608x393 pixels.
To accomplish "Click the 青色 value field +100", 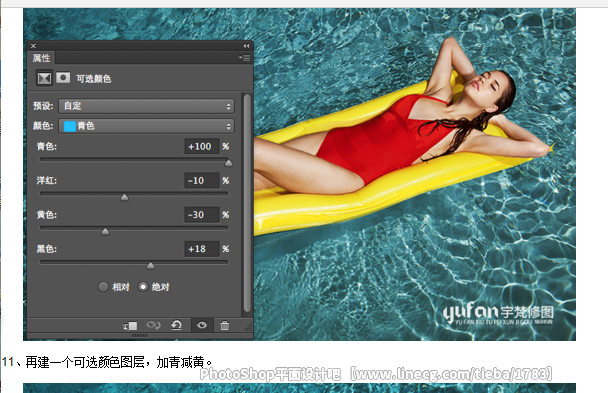I will tap(202, 147).
